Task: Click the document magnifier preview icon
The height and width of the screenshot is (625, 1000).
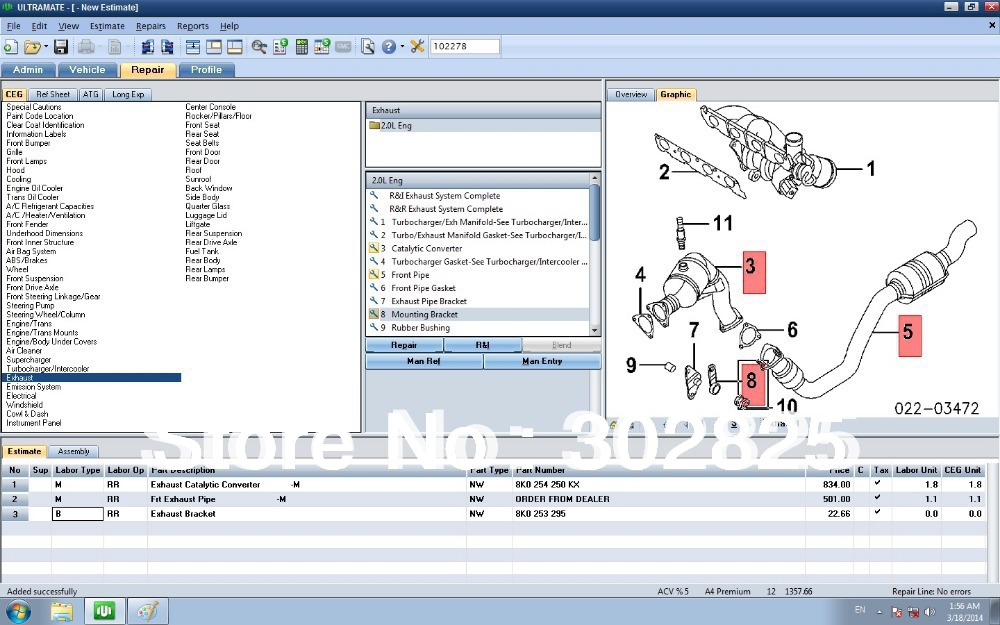Action: [x=367, y=47]
